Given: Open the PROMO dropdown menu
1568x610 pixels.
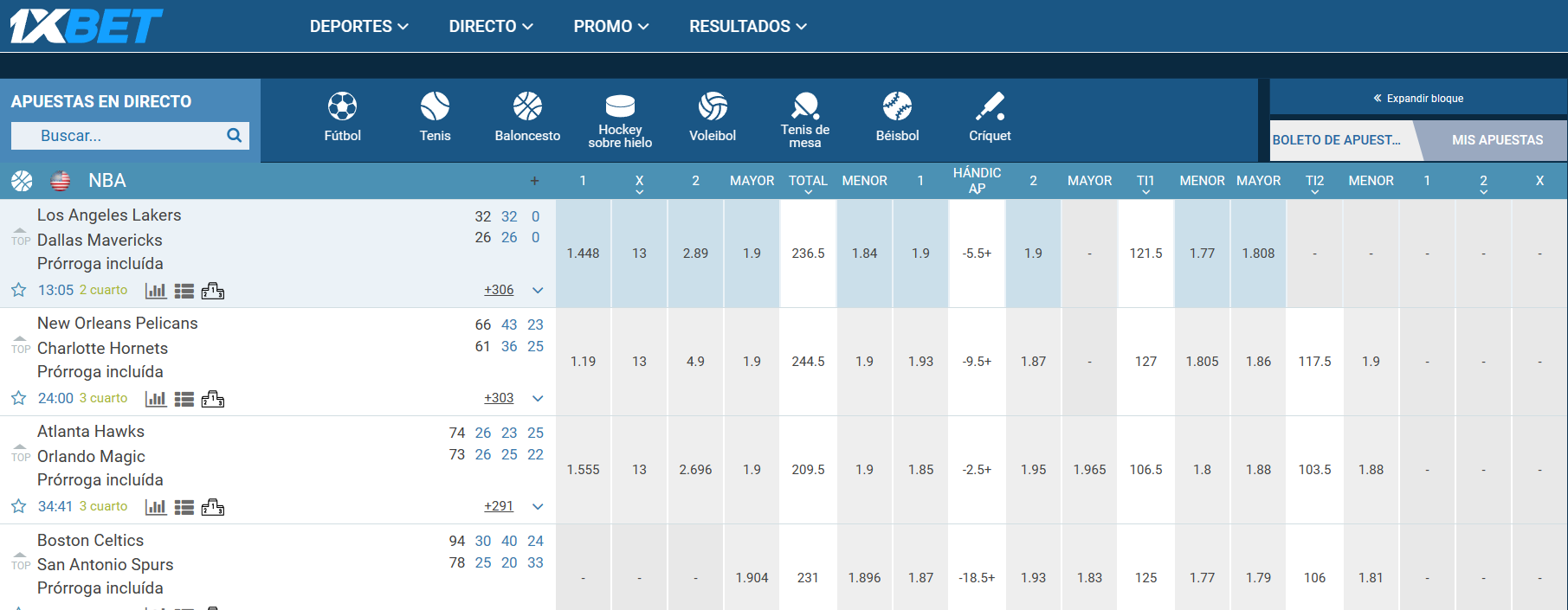Looking at the screenshot, I should pos(611,26).
